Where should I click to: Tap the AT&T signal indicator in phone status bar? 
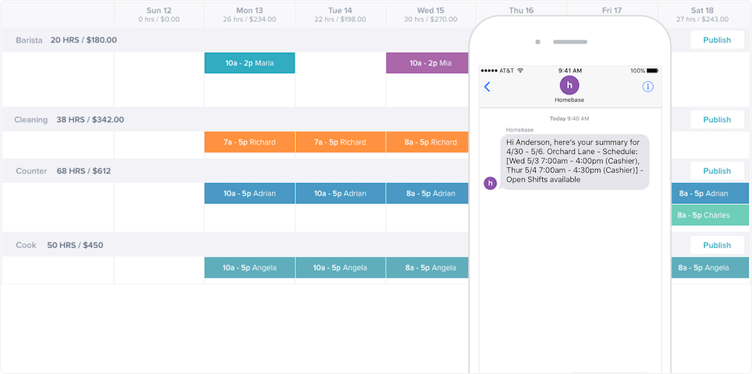(x=501, y=70)
